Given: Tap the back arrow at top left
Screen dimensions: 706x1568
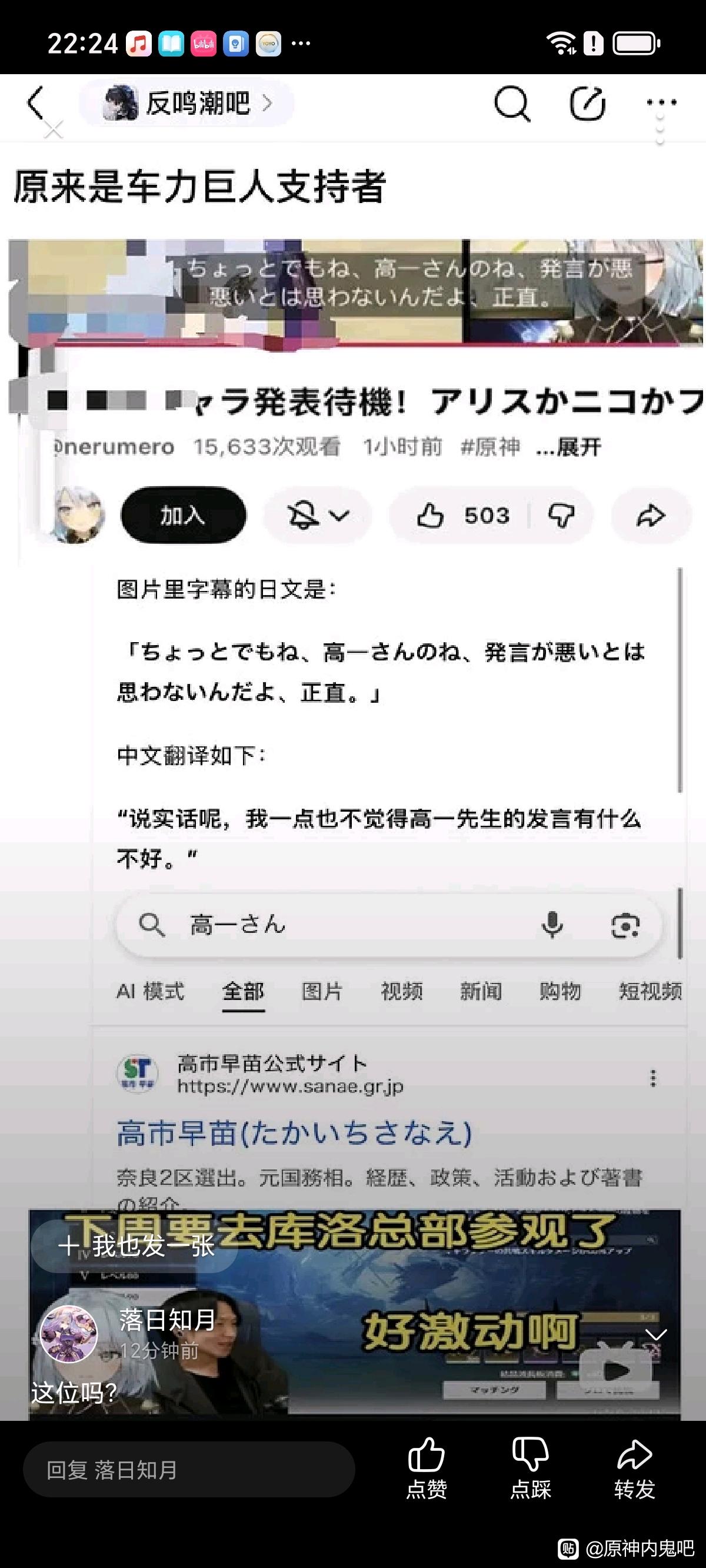Looking at the screenshot, I should 36,103.
